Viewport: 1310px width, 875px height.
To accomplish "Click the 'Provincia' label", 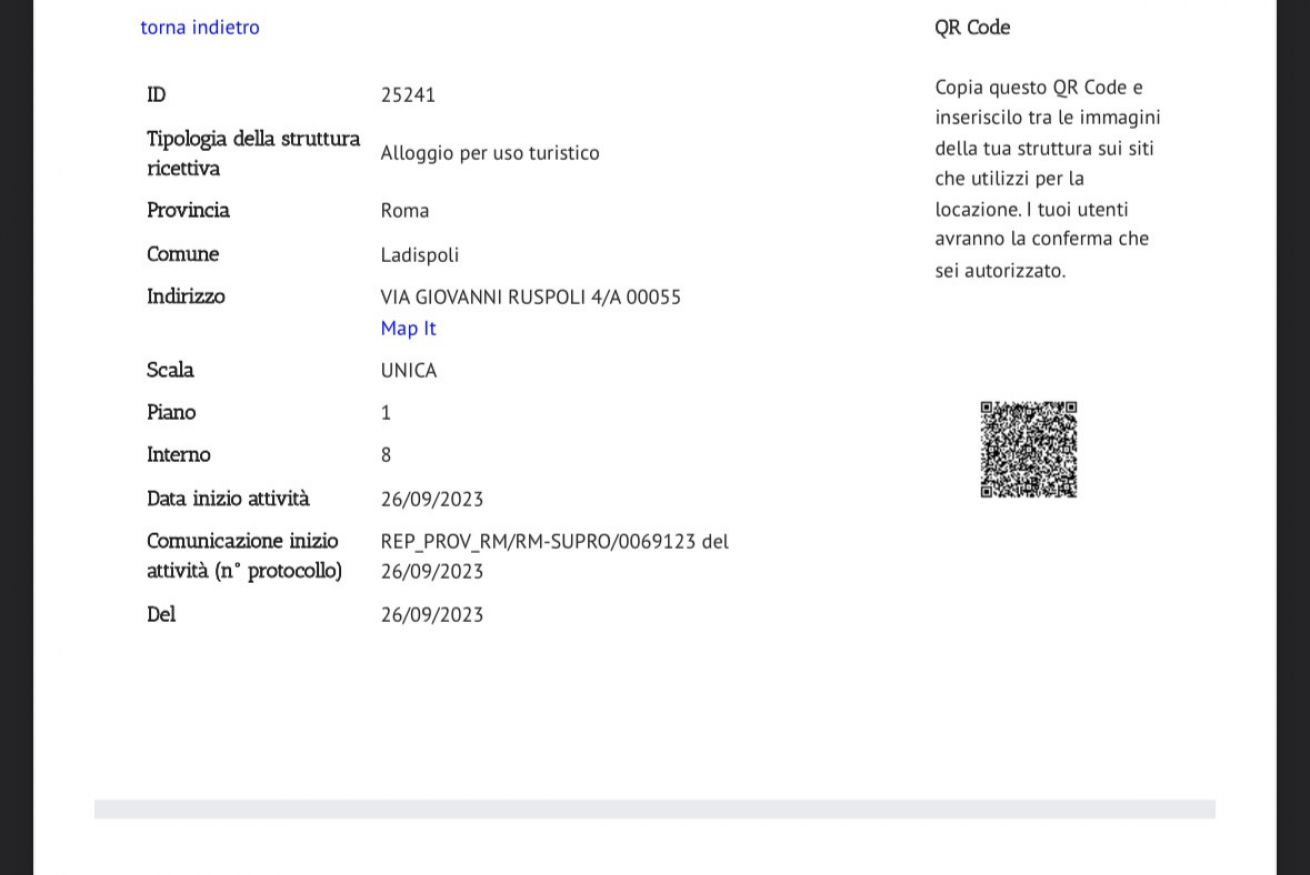I will coord(188,211).
